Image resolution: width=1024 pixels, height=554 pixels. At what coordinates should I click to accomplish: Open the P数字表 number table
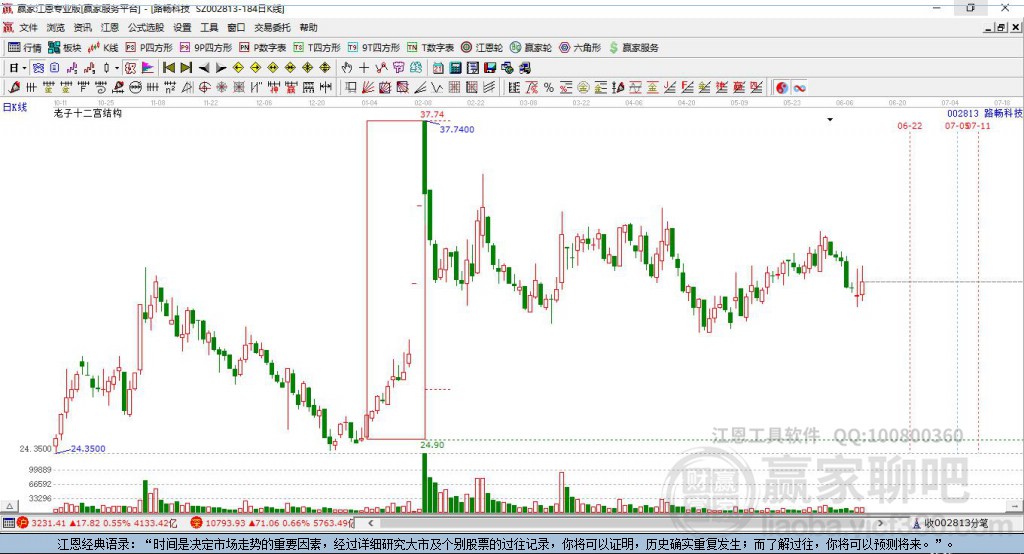tap(263, 48)
